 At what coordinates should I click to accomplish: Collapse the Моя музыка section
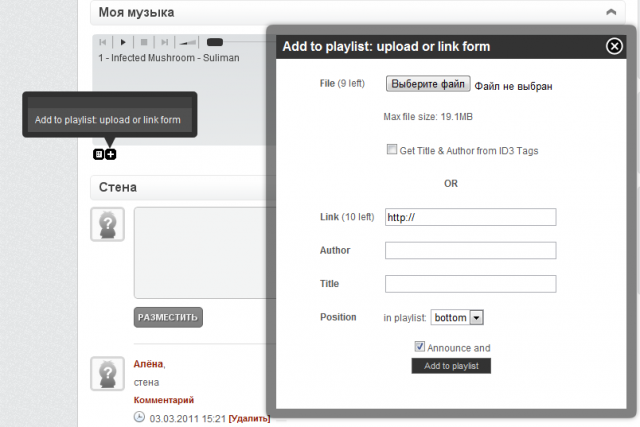[611, 12]
